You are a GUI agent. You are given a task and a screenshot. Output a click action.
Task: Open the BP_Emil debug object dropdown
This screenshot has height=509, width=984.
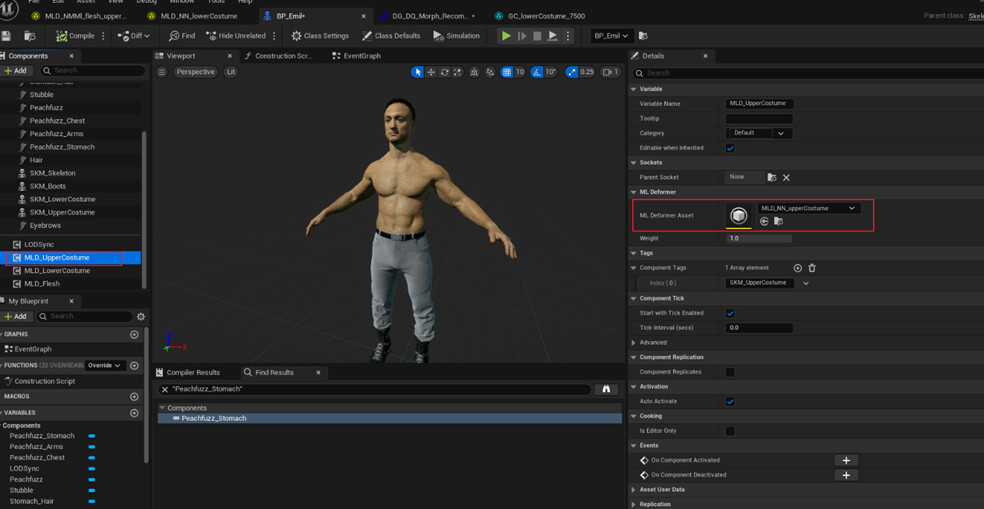point(612,36)
